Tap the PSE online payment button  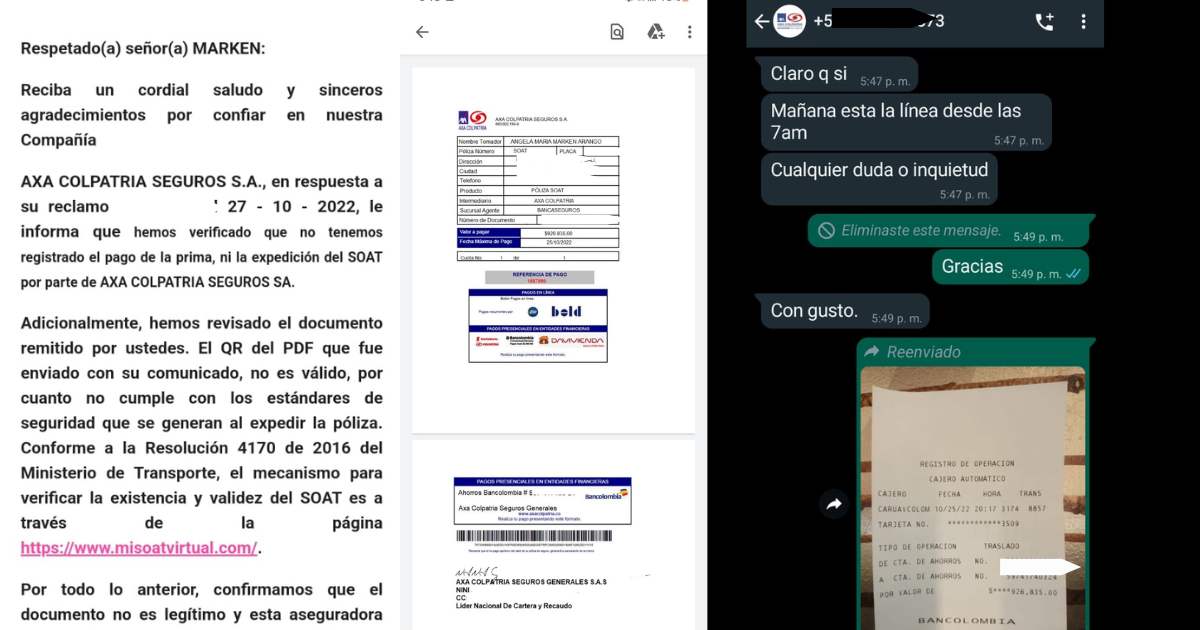pyautogui.click(x=531, y=311)
